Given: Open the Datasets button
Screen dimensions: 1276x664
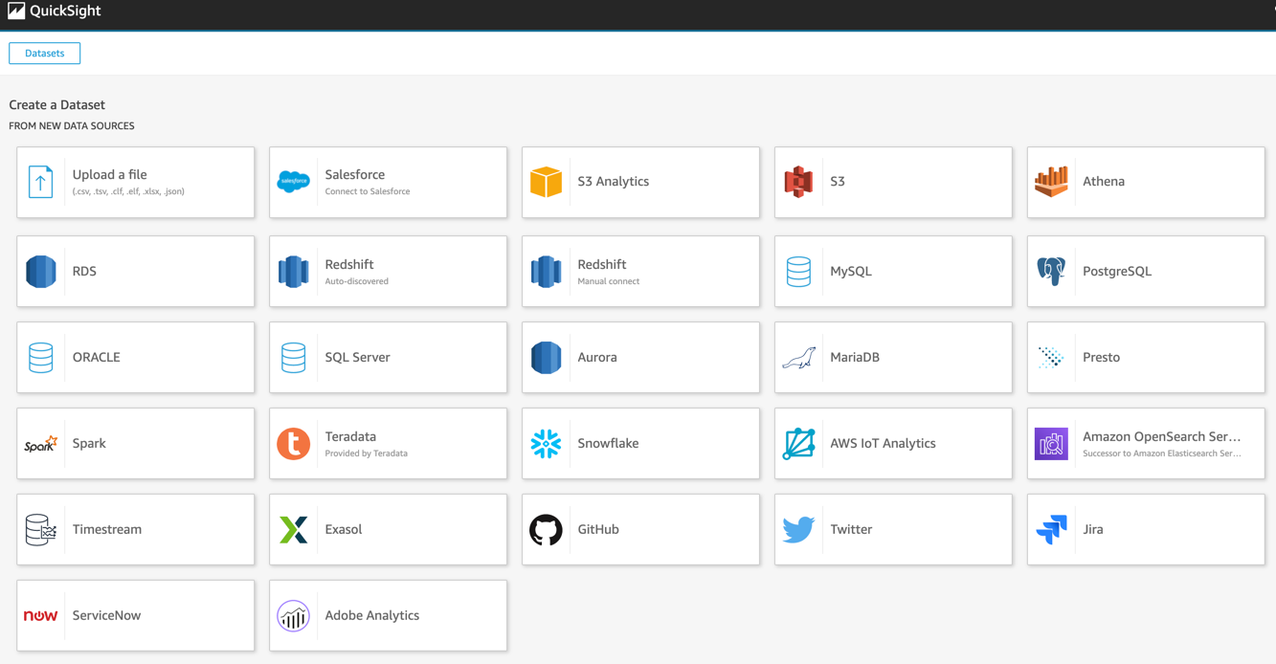Looking at the screenshot, I should point(44,53).
